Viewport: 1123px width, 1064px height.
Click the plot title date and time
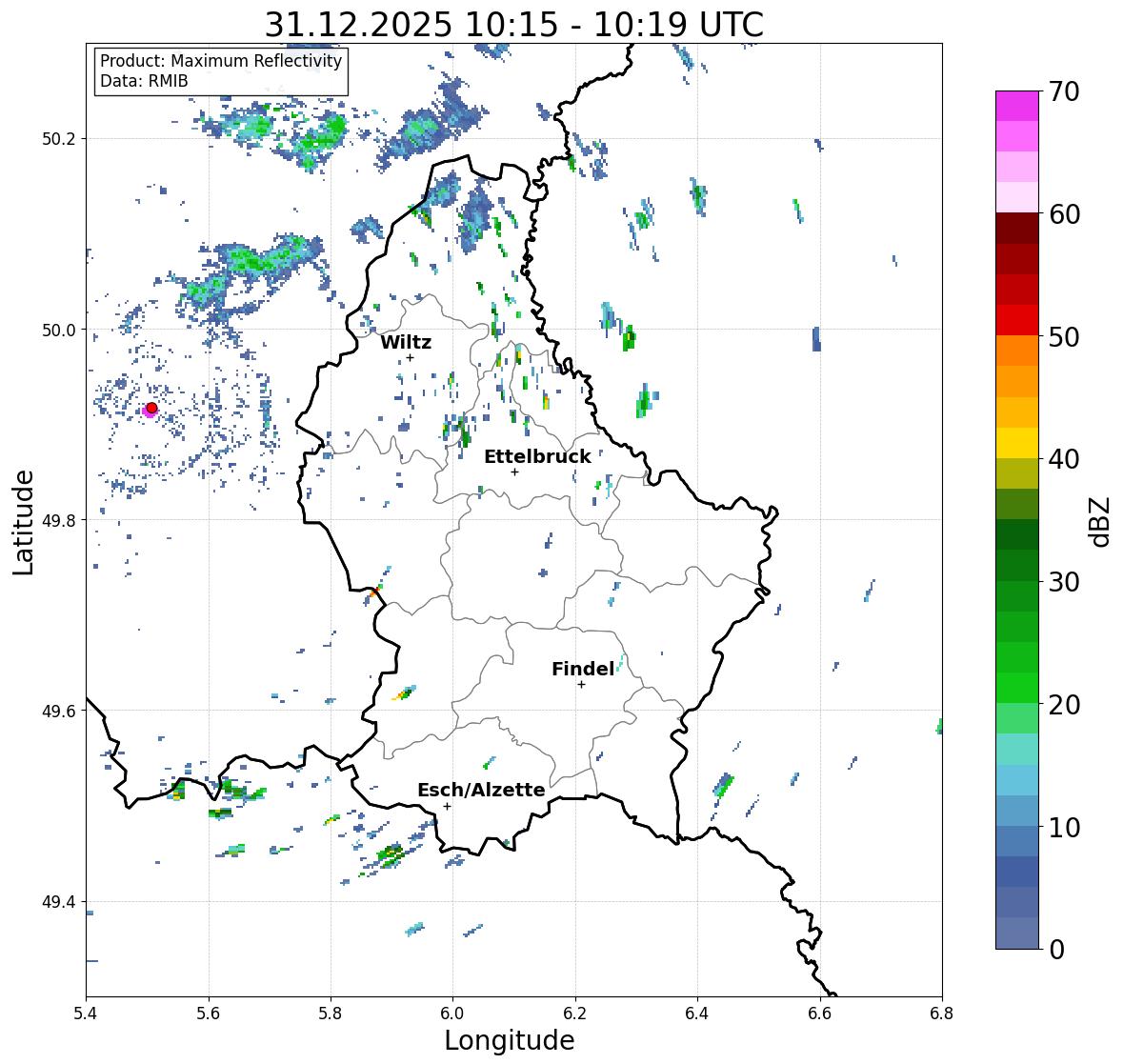click(513, 25)
